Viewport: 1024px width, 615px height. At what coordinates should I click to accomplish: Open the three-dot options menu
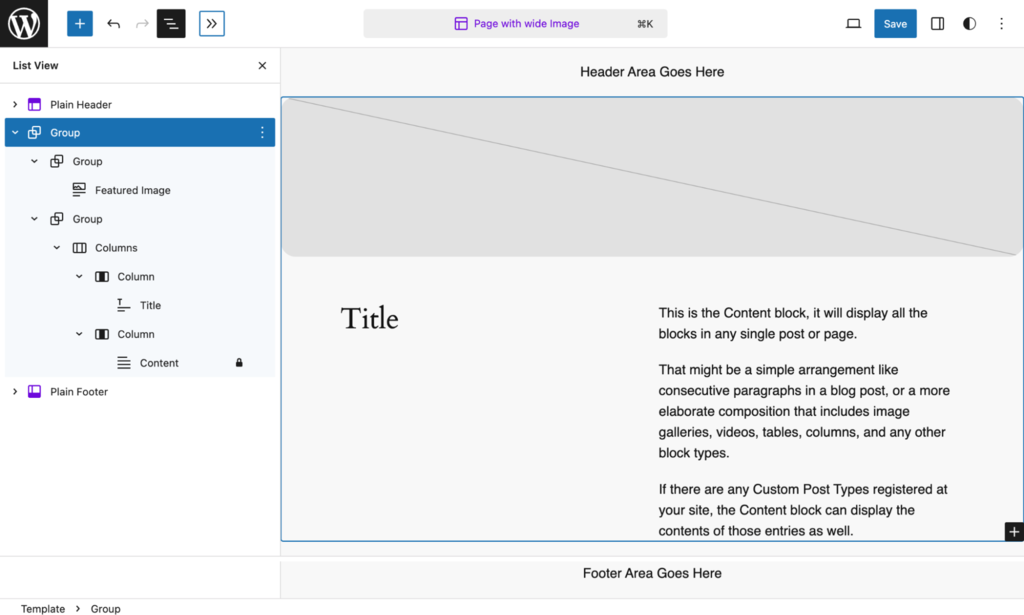[1001, 23]
